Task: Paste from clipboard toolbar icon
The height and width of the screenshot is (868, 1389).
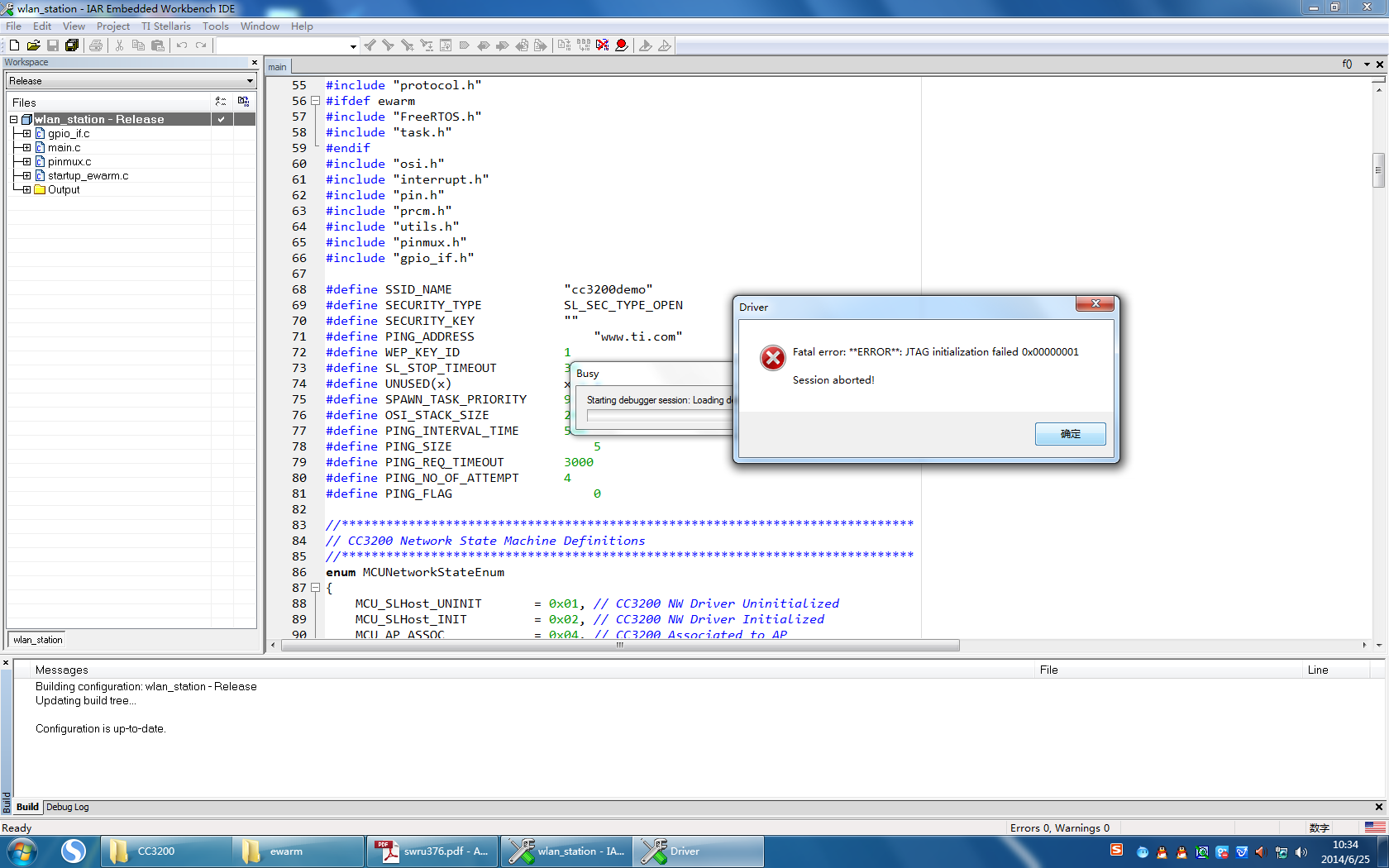Action: (158, 45)
